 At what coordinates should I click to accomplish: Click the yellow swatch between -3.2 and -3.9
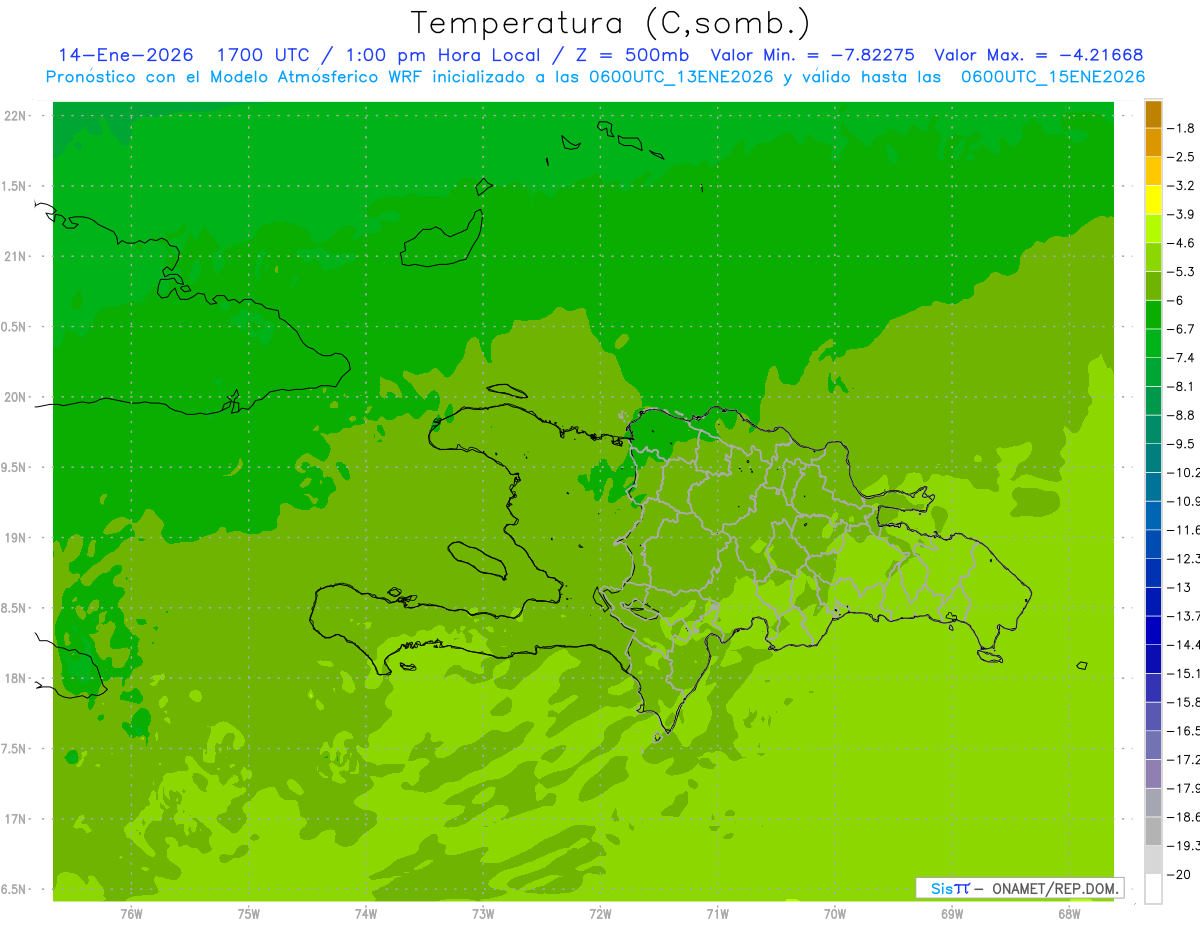pos(1153,200)
